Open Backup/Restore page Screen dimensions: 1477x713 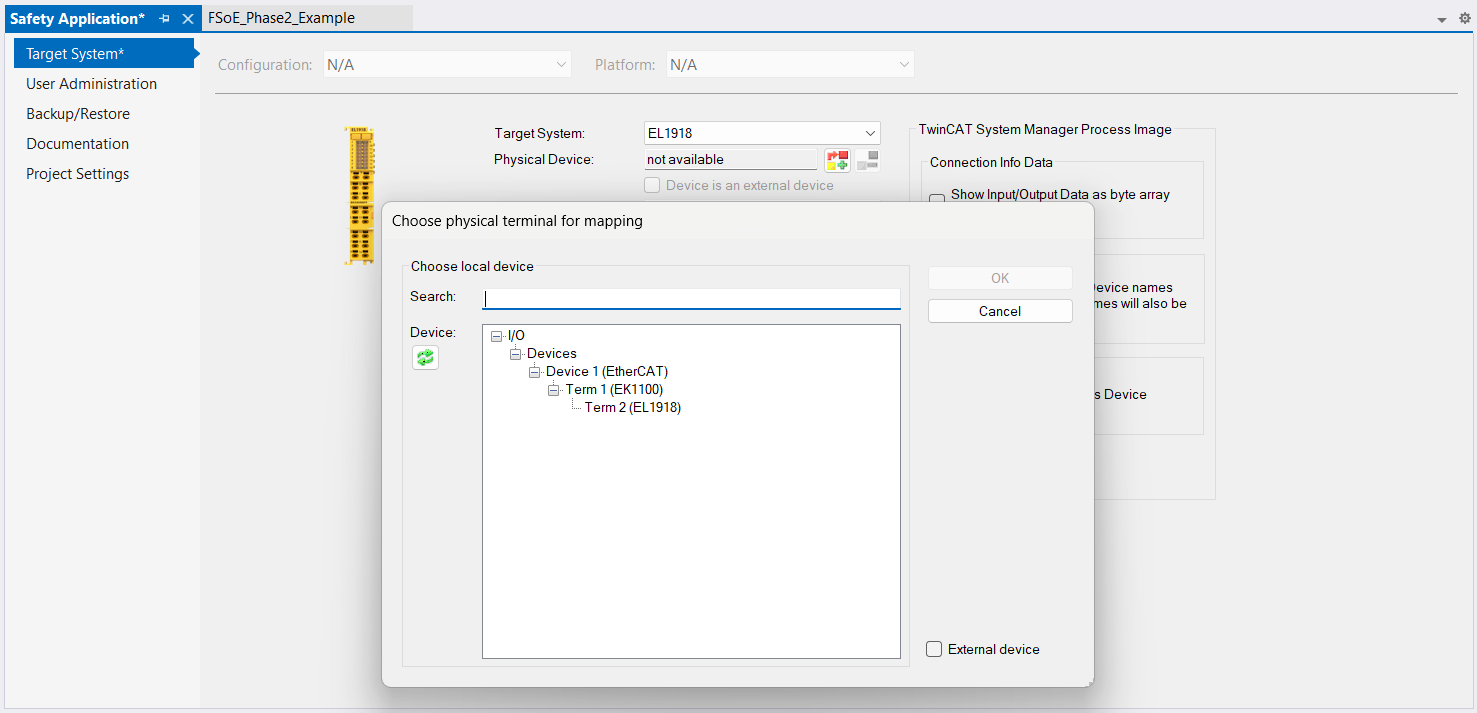click(78, 114)
